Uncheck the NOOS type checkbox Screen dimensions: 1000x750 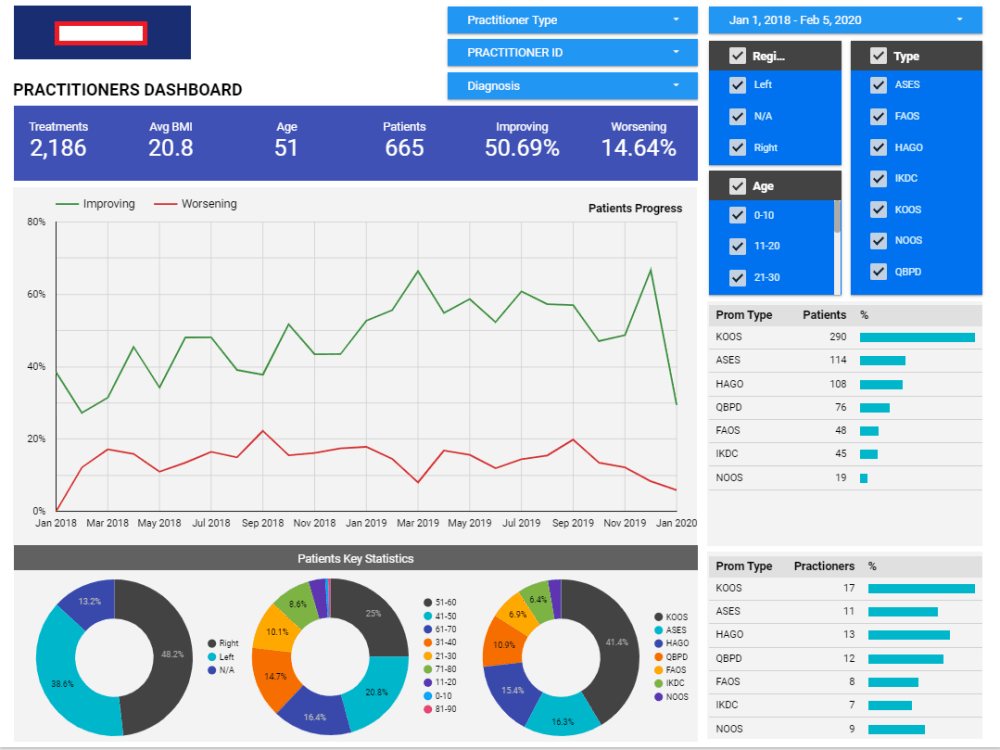click(x=878, y=240)
